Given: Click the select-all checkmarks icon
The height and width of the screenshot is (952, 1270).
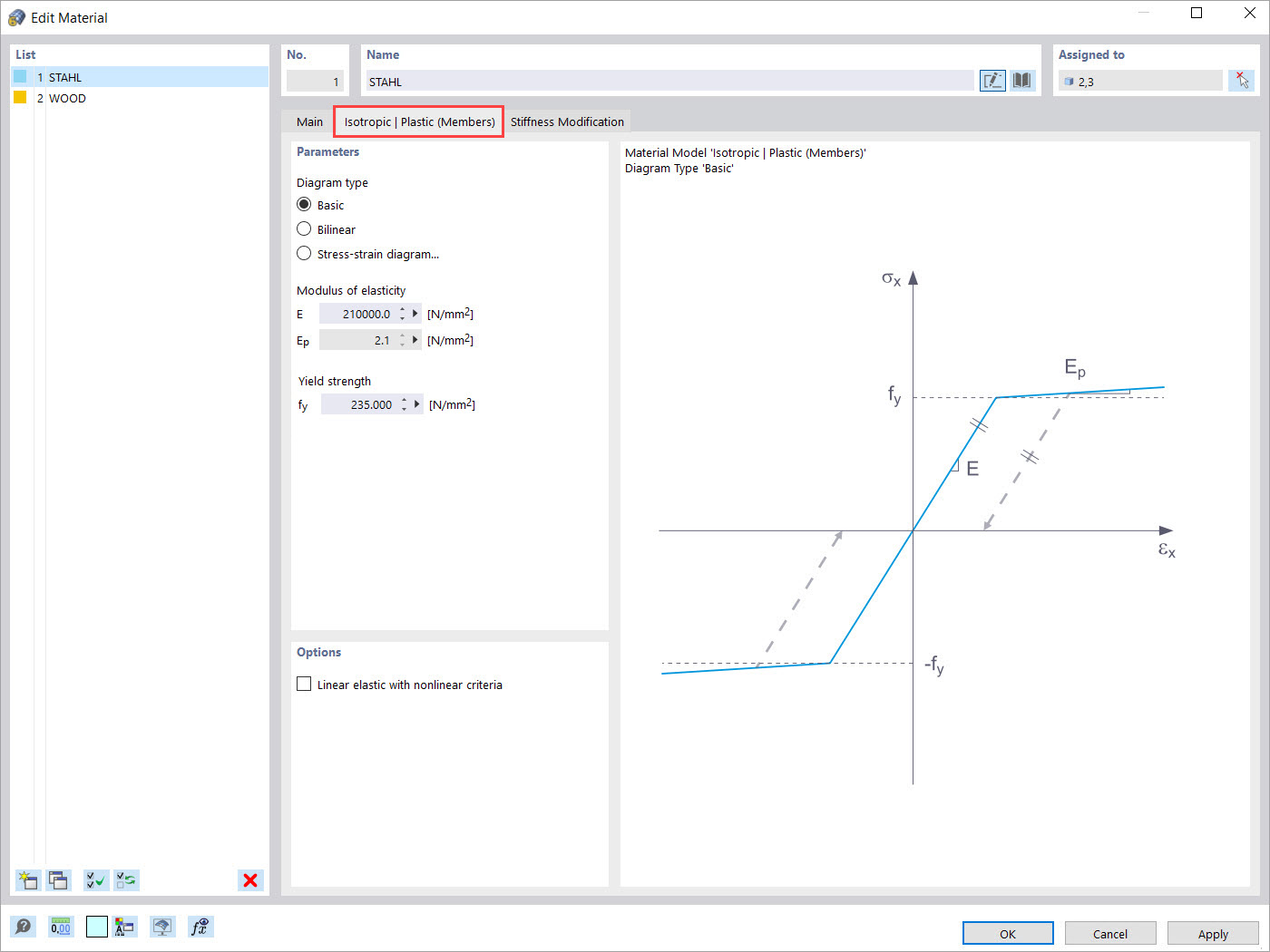Looking at the screenshot, I should tap(95, 879).
